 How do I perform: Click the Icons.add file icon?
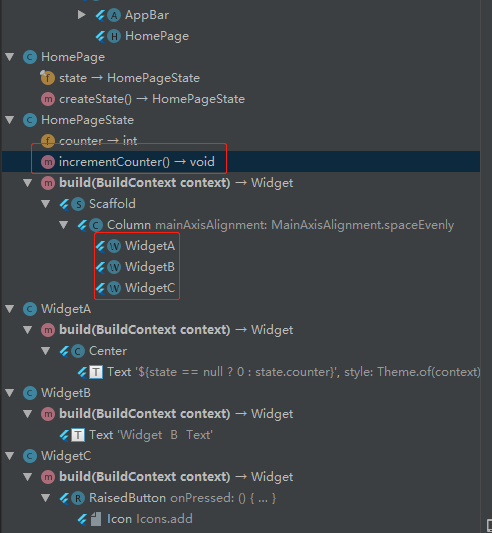tap(96, 519)
